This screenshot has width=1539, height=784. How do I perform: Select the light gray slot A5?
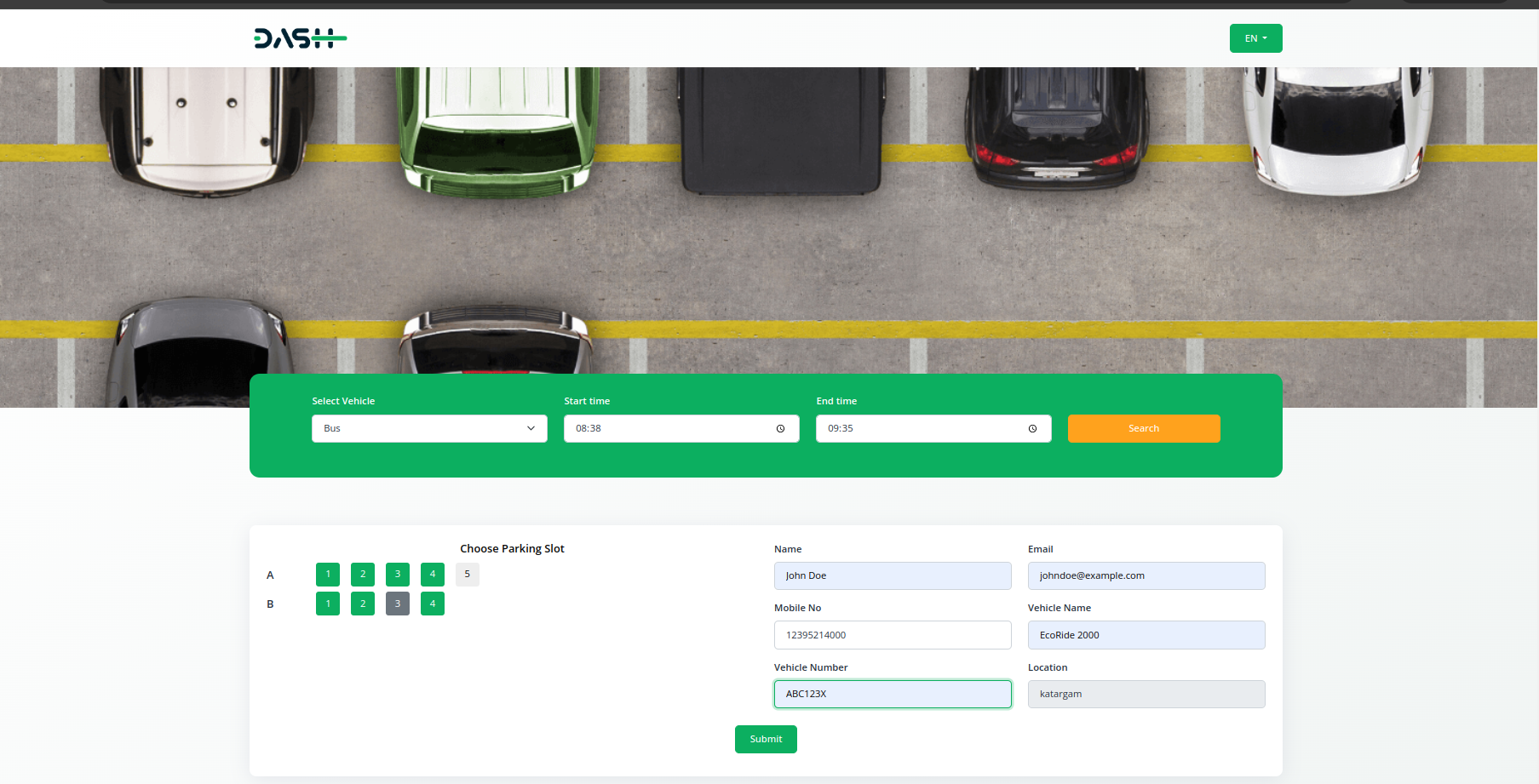pyautogui.click(x=468, y=575)
